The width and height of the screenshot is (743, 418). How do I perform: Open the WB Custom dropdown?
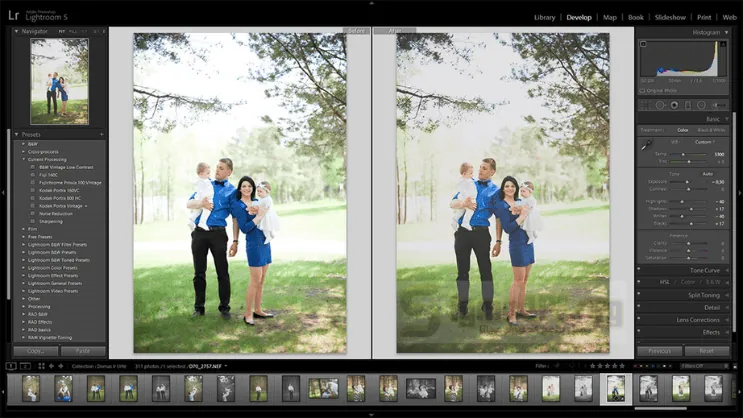pyautogui.click(x=705, y=142)
